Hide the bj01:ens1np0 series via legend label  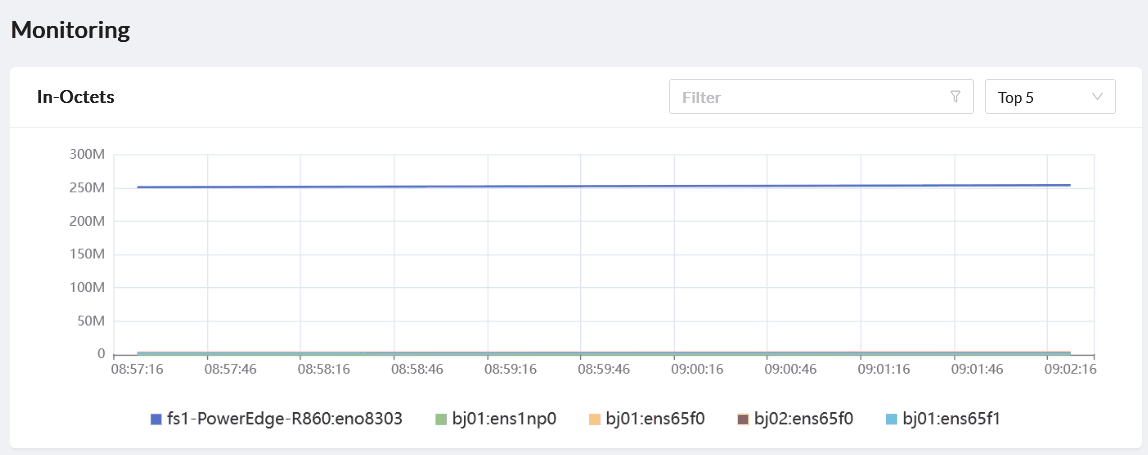coord(503,419)
